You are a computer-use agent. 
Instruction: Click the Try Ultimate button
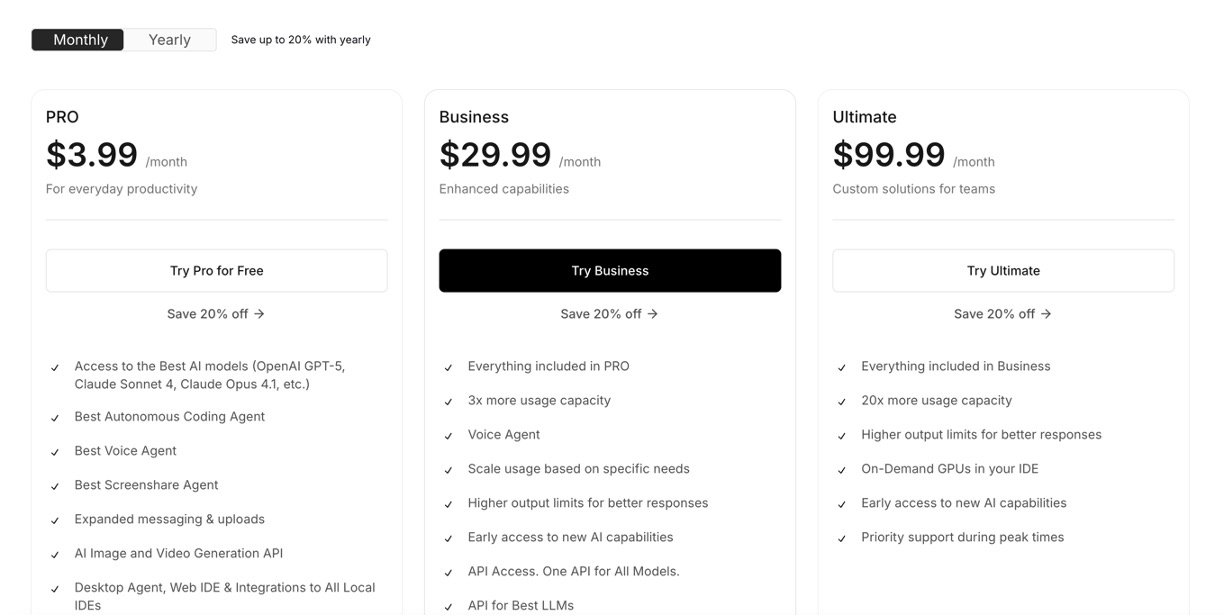click(x=1002, y=271)
